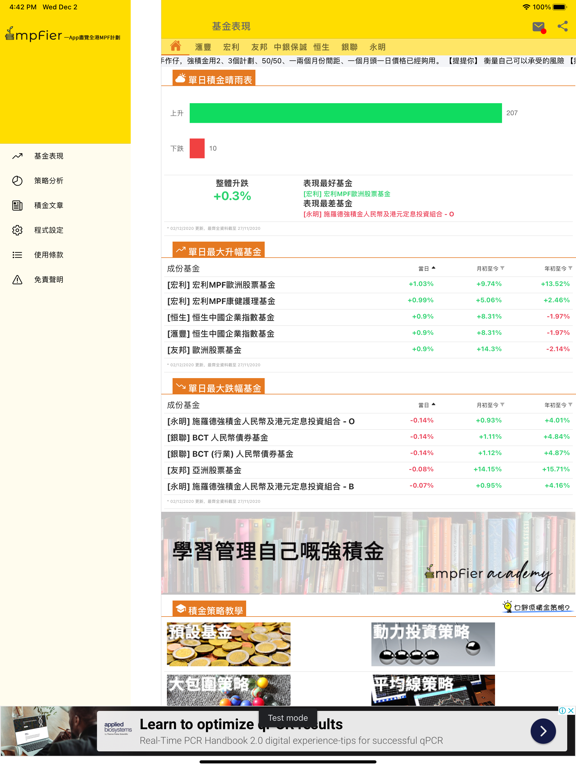Open the 大包圍策略 tutorial thumbnail

tap(229, 690)
